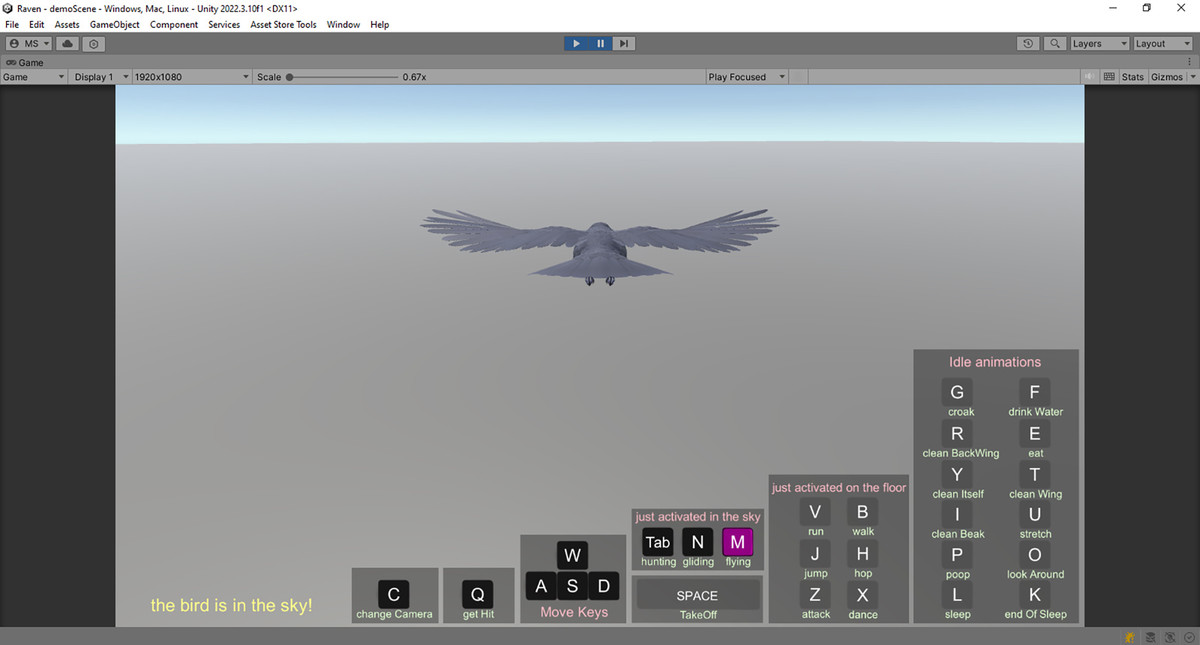Open the Component menu
Screen dimensions: 1200x645
(174, 24)
